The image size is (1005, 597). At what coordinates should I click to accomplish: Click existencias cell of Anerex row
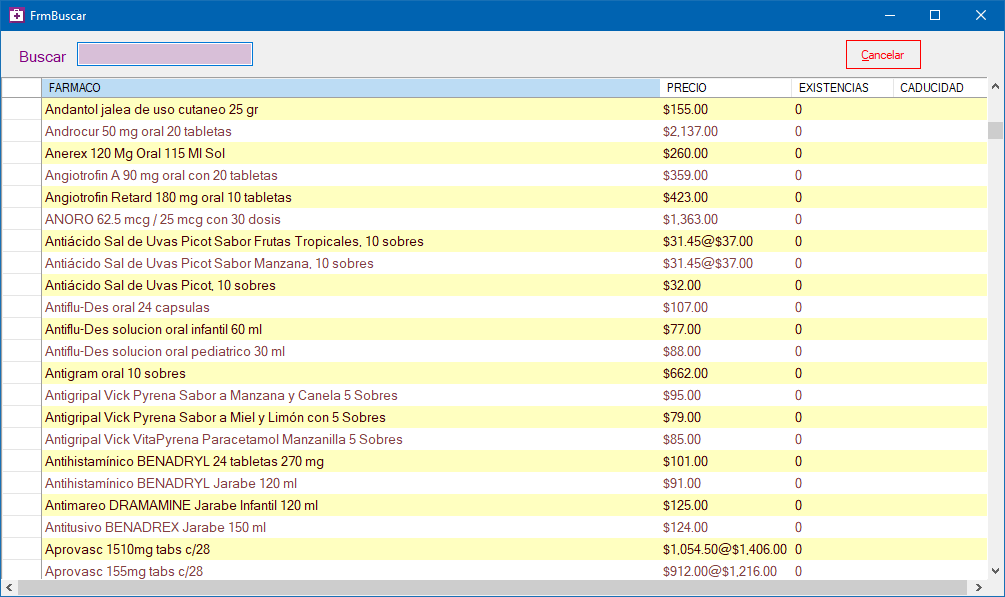point(842,153)
